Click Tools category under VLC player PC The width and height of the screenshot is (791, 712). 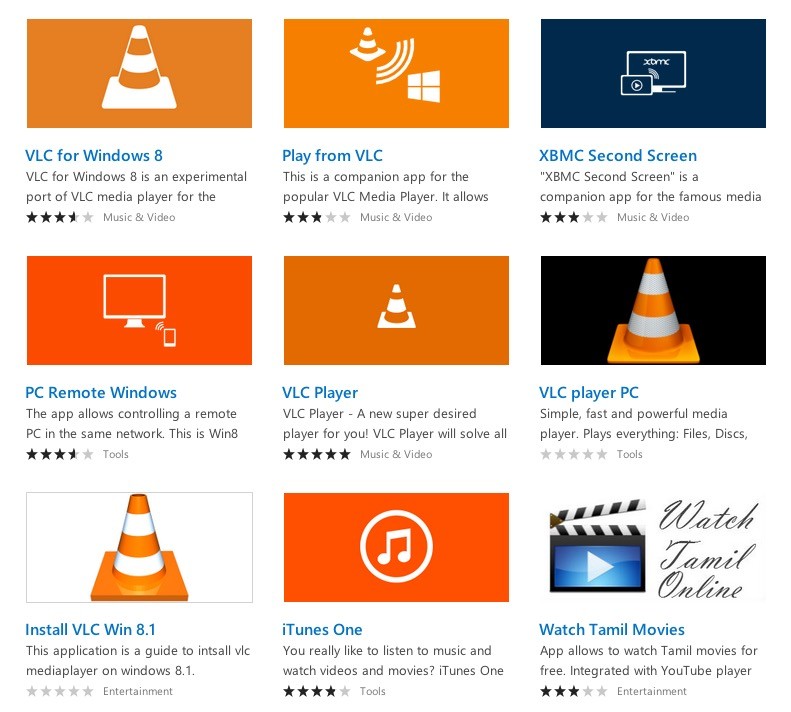pos(630,455)
